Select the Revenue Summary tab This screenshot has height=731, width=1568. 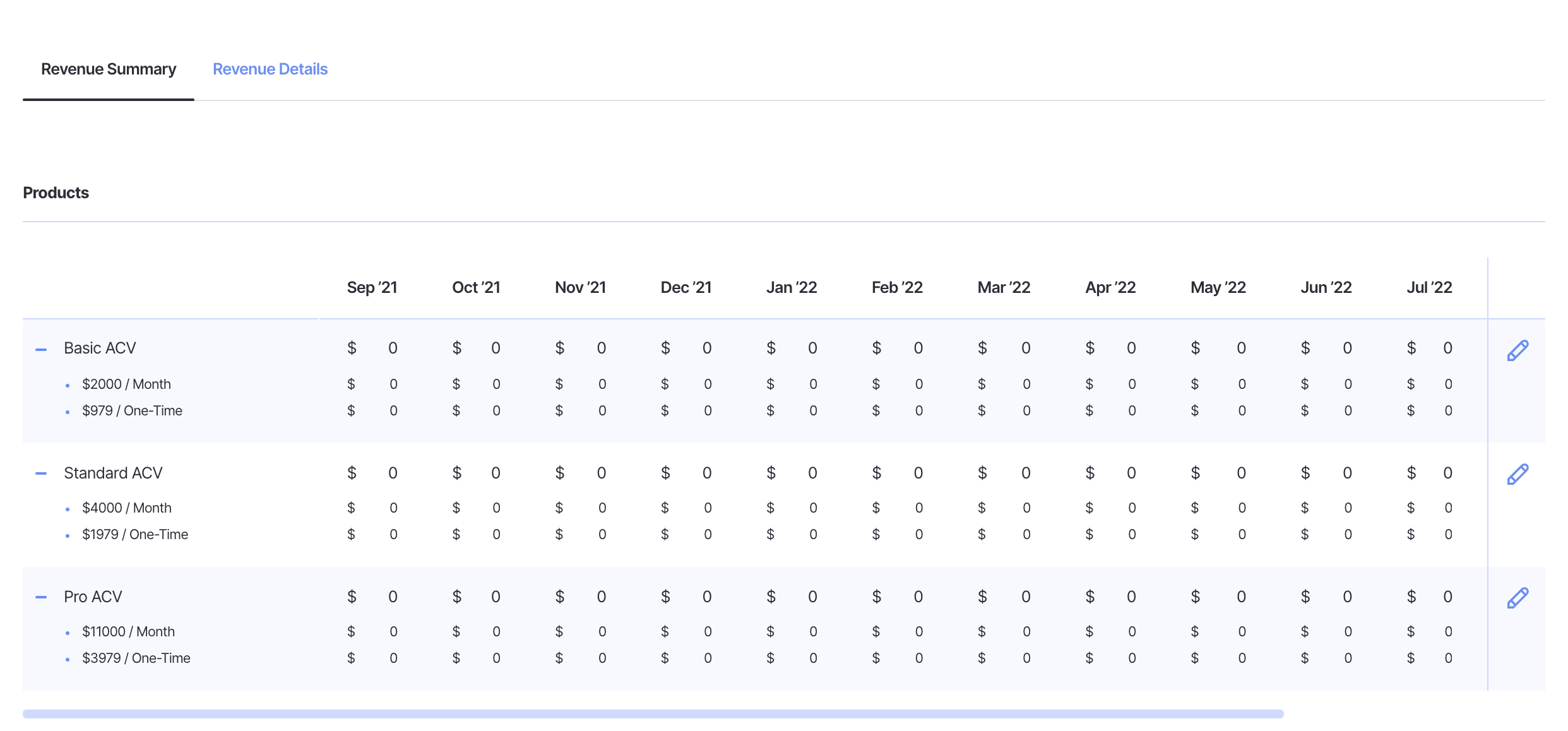pyautogui.click(x=109, y=69)
